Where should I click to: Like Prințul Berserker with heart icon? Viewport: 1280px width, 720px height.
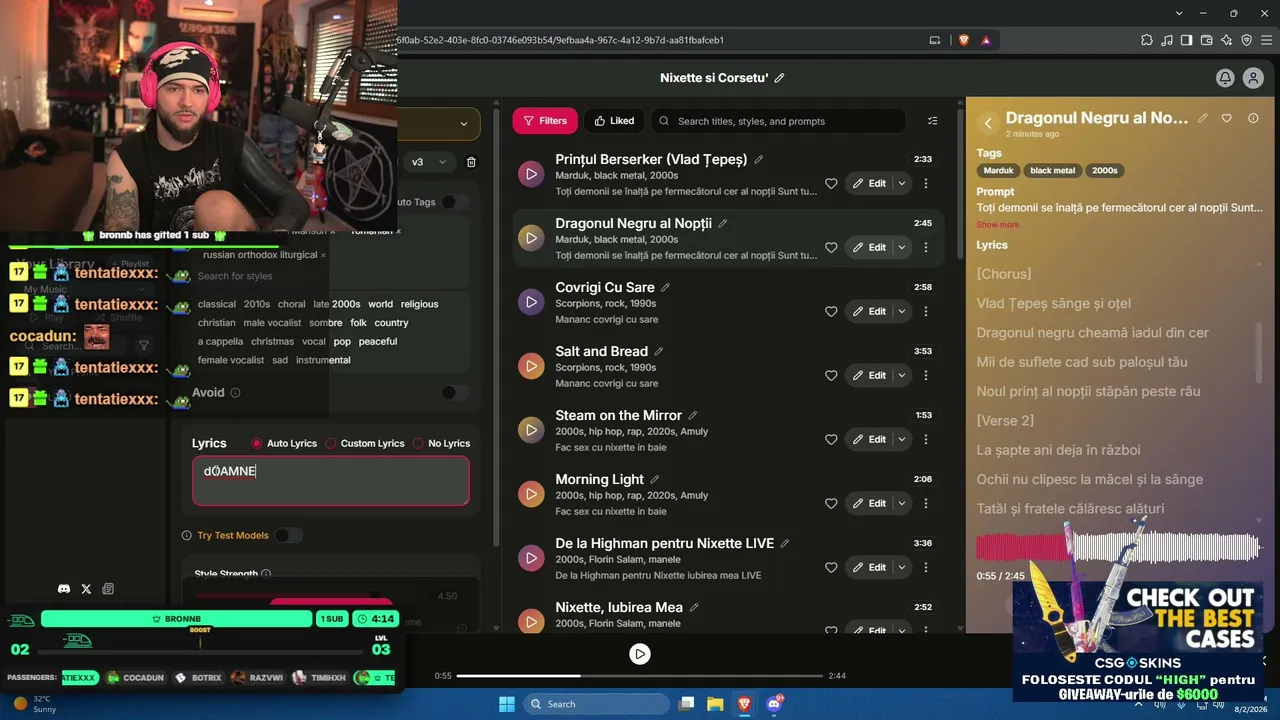pyautogui.click(x=831, y=184)
